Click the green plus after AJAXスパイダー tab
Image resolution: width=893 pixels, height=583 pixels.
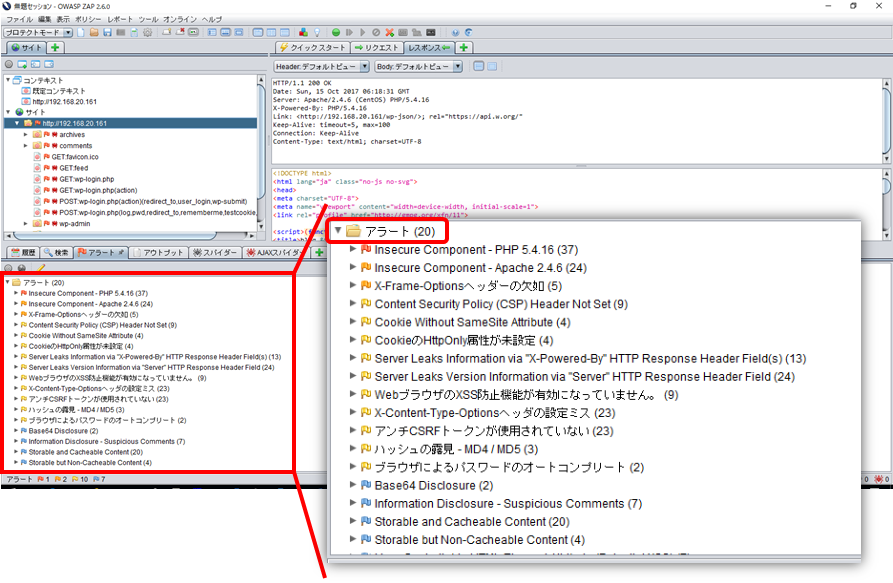click(319, 252)
